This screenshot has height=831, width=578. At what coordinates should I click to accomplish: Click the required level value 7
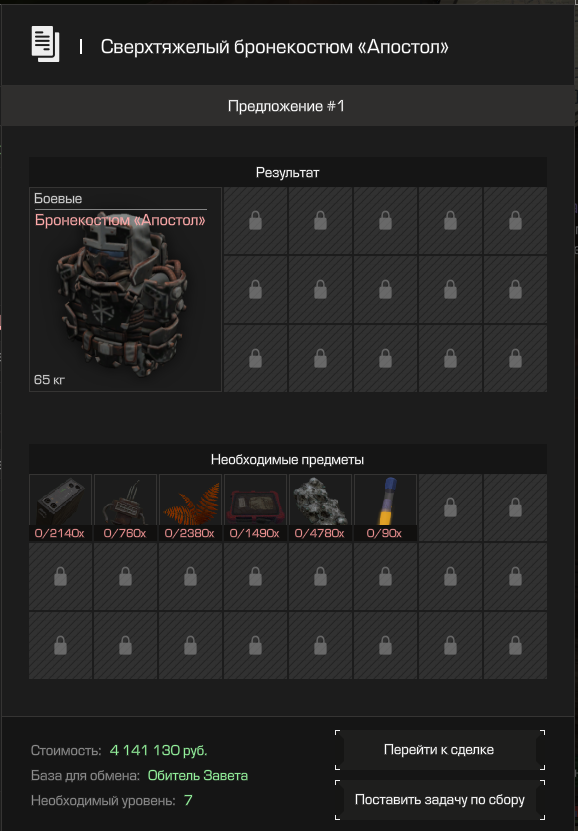(x=188, y=800)
